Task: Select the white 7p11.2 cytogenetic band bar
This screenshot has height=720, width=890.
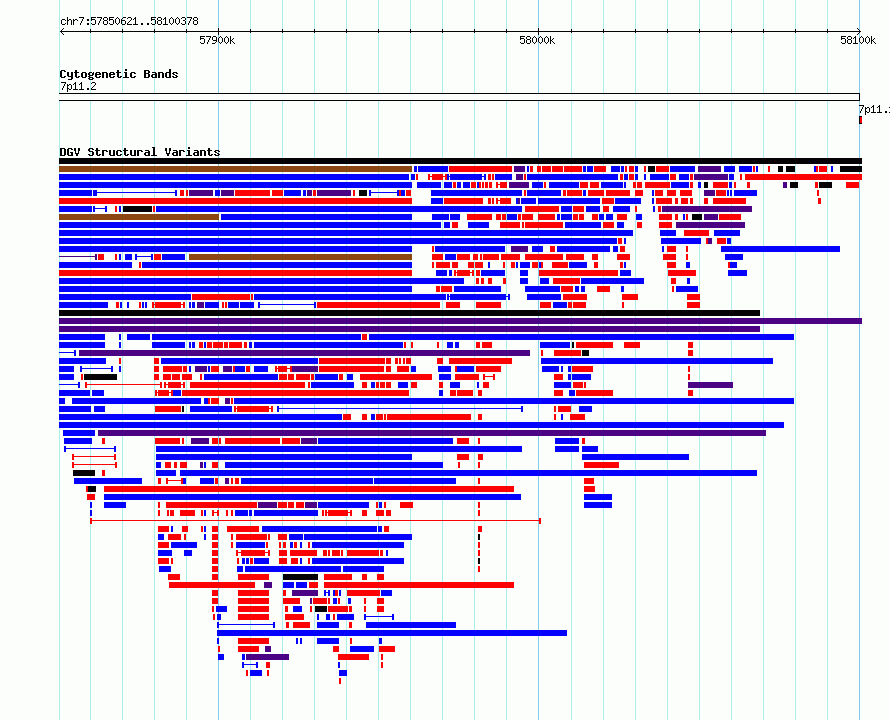Action: [x=459, y=97]
